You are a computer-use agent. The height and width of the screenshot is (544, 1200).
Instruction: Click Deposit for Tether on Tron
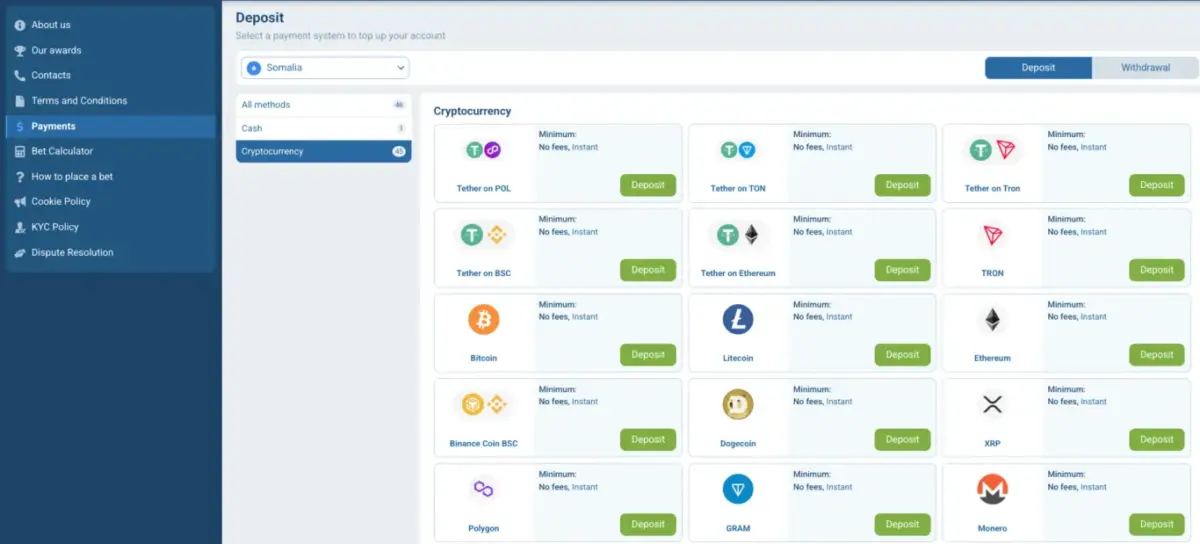(x=1156, y=185)
